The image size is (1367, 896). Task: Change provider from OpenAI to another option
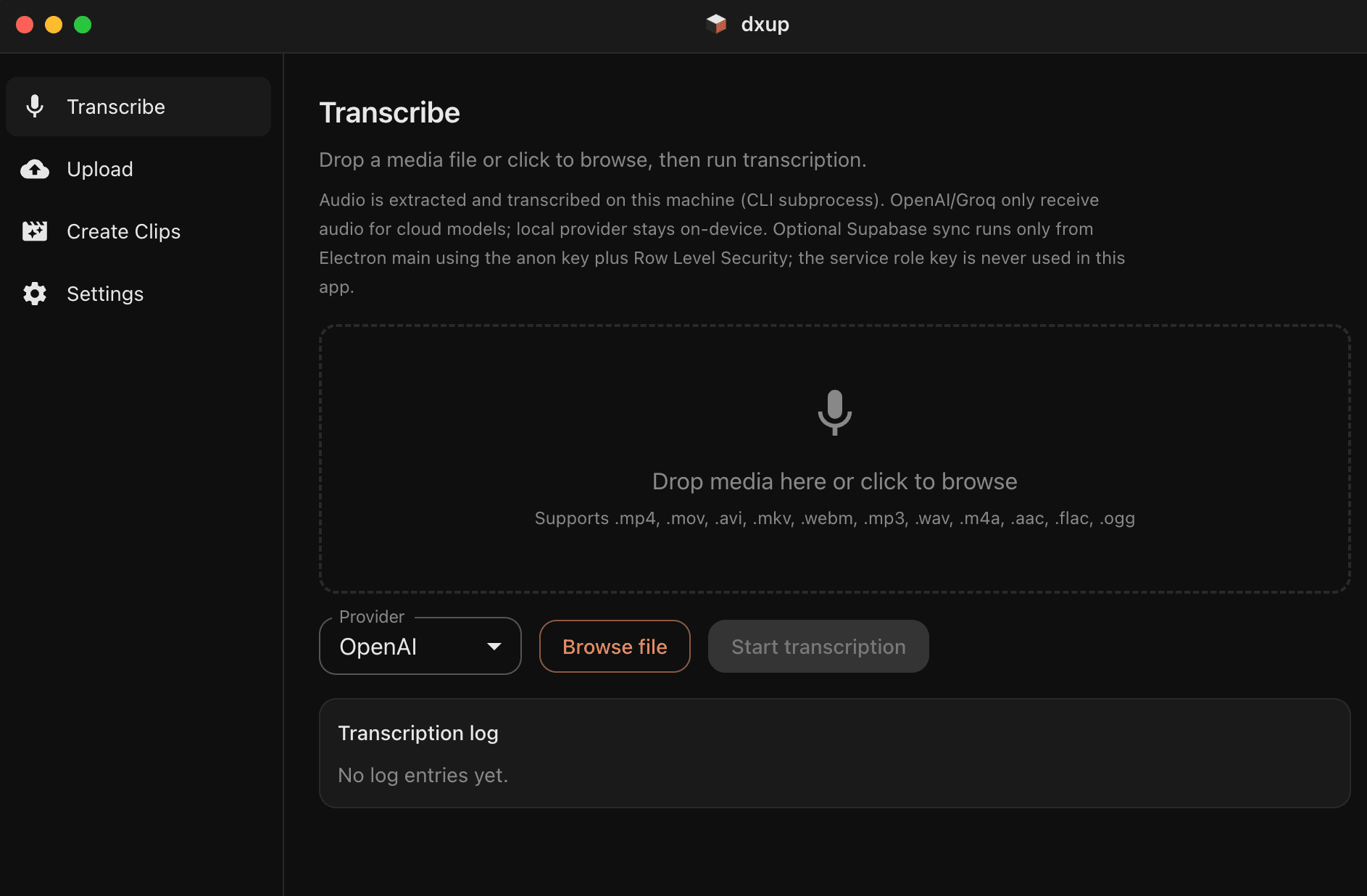coord(420,646)
